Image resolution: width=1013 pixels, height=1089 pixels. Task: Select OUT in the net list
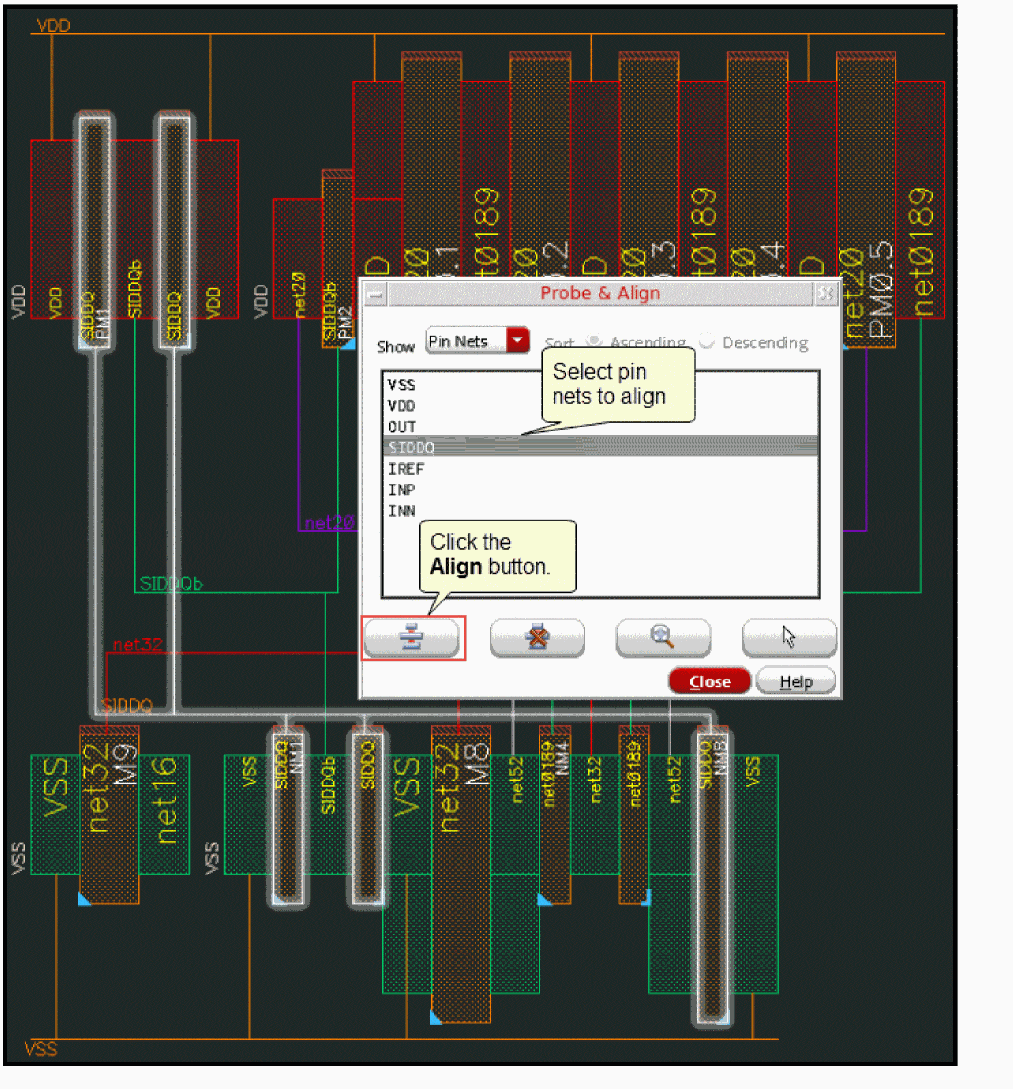tap(401, 427)
